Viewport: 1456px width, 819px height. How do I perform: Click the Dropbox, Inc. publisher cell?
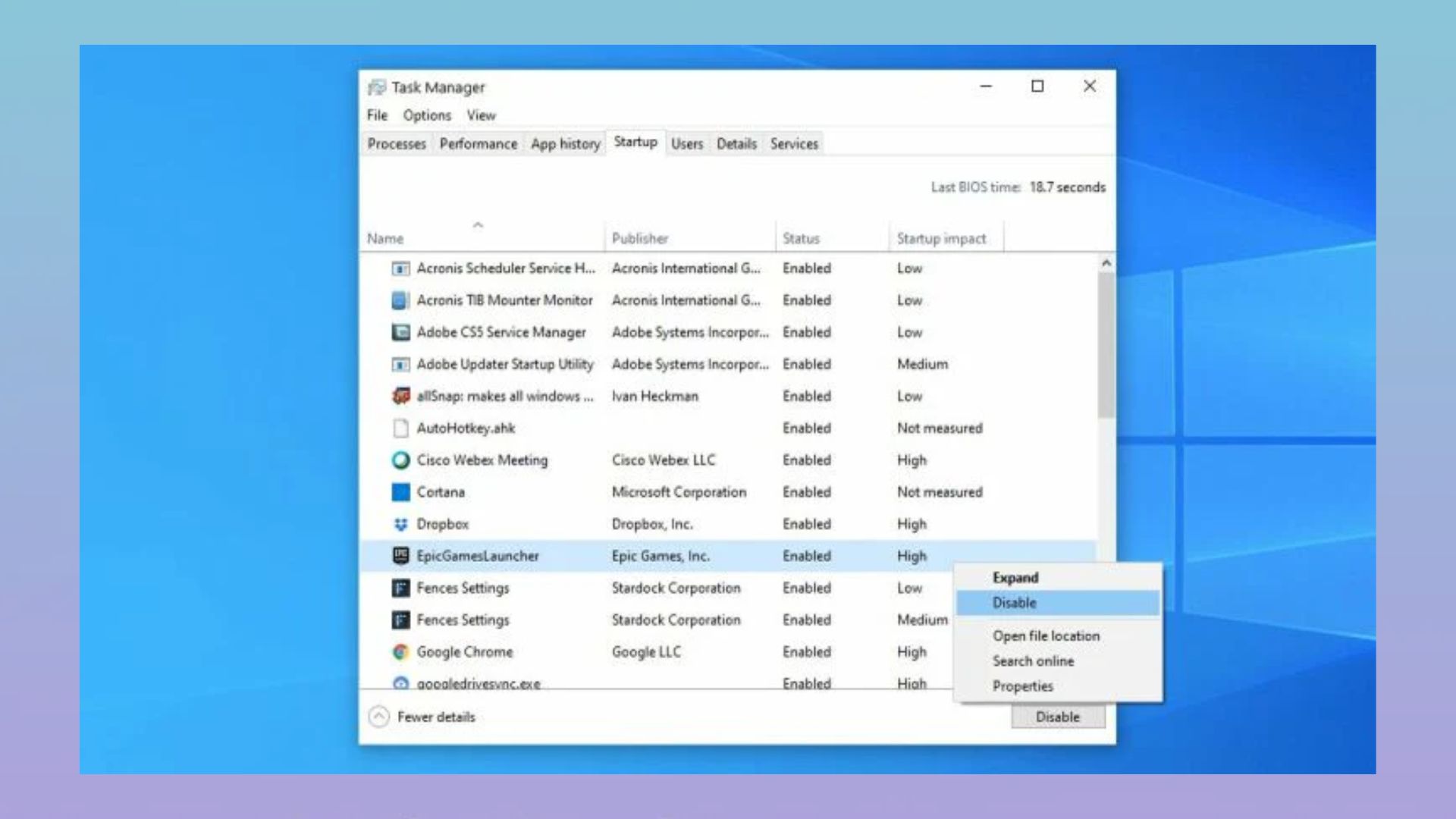point(652,524)
